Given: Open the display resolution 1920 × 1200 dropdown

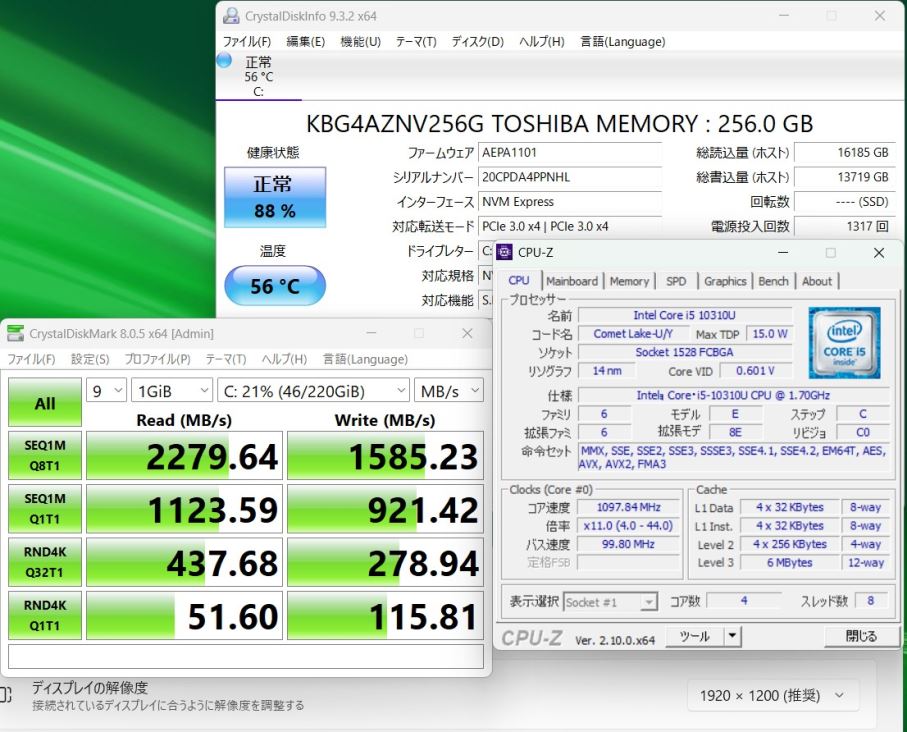Looking at the screenshot, I should 773,696.
